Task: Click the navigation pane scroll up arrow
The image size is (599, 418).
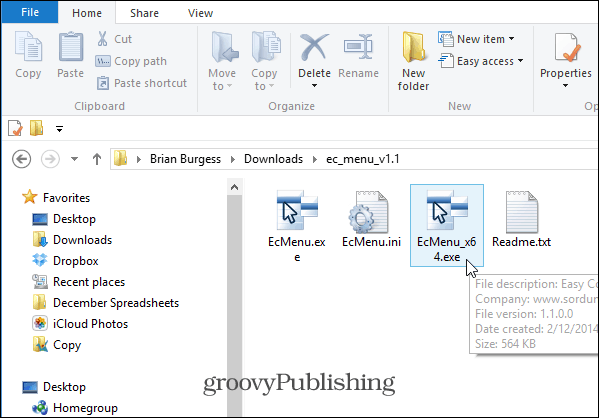Action: pos(235,187)
